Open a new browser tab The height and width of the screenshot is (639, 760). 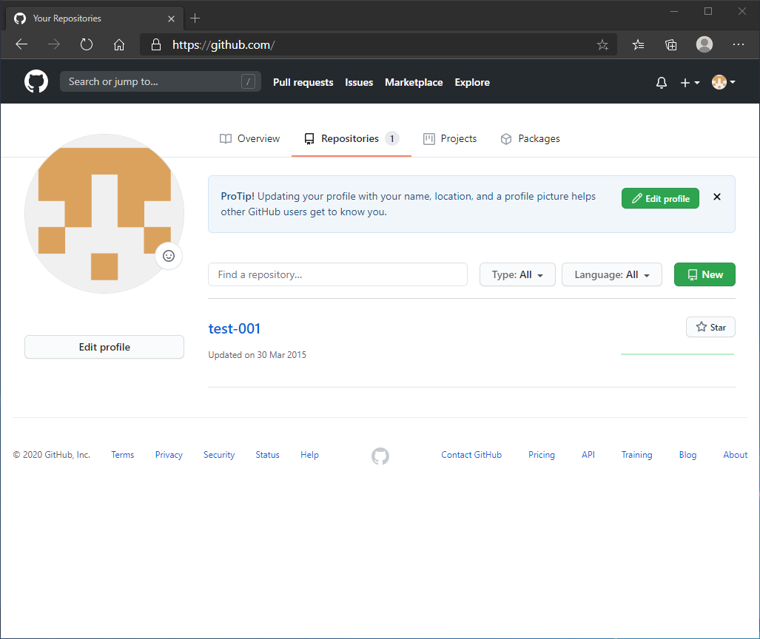pyautogui.click(x=195, y=18)
